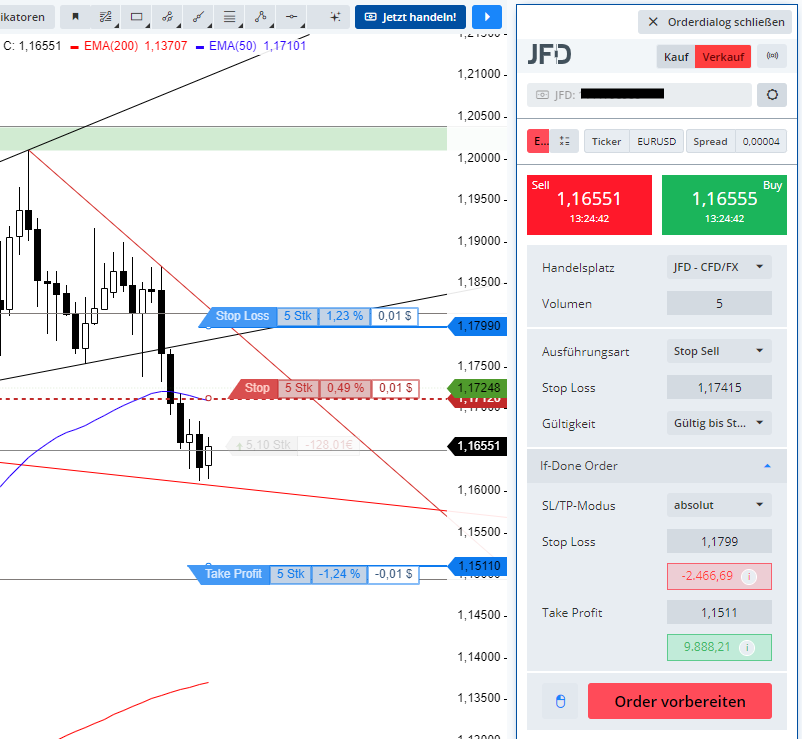This screenshot has width=802, height=739.
Task: Click the black 1,16551 current price tag
Action: (478, 446)
